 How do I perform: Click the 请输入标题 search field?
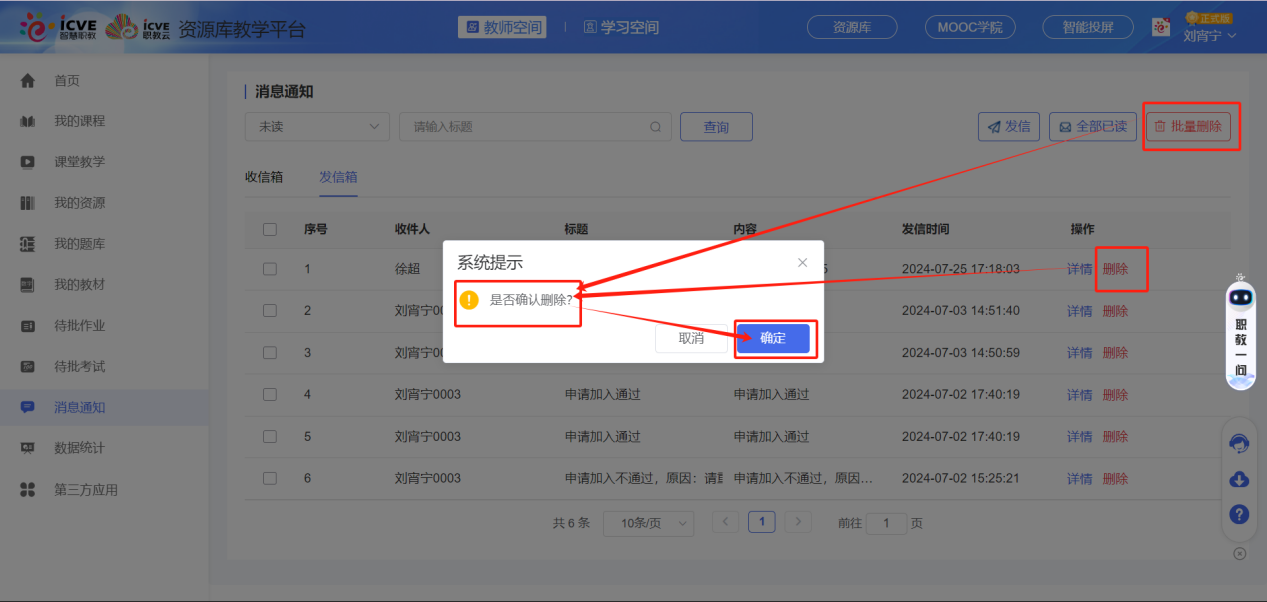point(536,127)
